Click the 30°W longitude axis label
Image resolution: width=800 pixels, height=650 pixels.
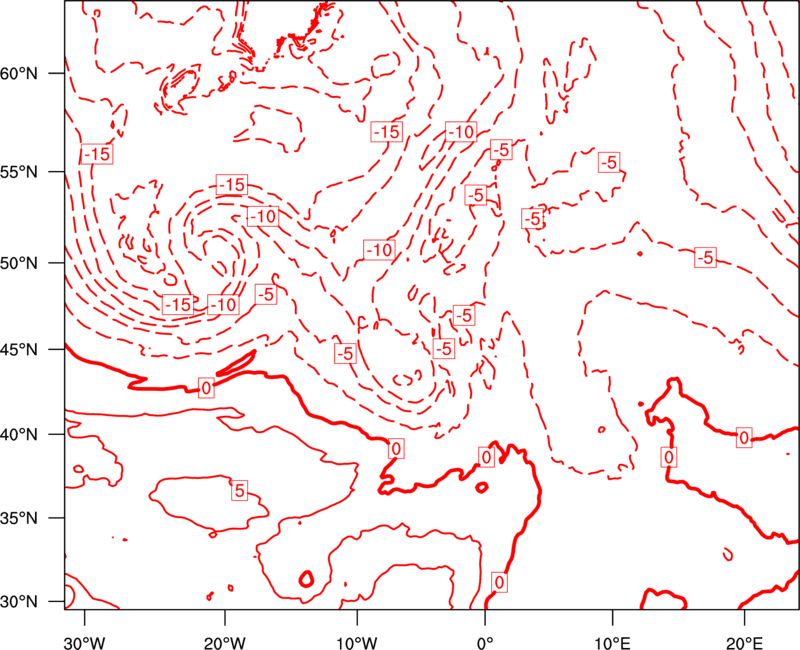(x=84, y=642)
